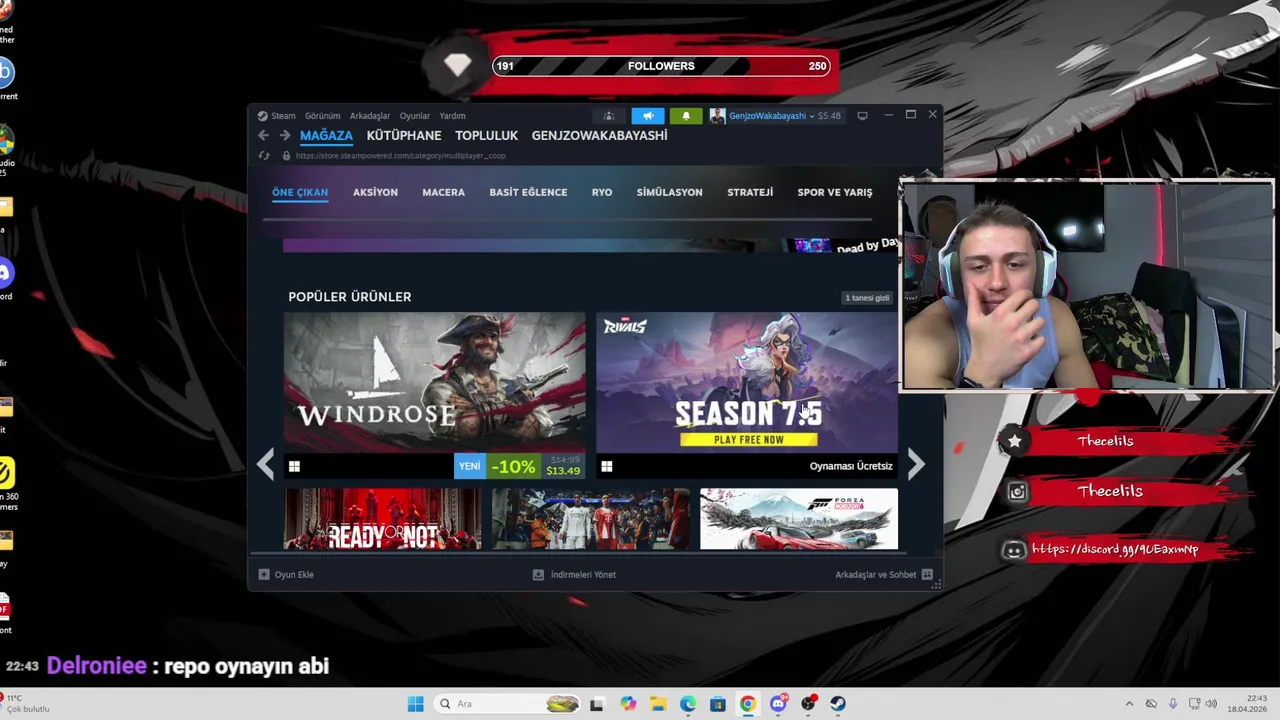Open Steam from the taskbar
The width and height of the screenshot is (1280, 720).
[838, 704]
